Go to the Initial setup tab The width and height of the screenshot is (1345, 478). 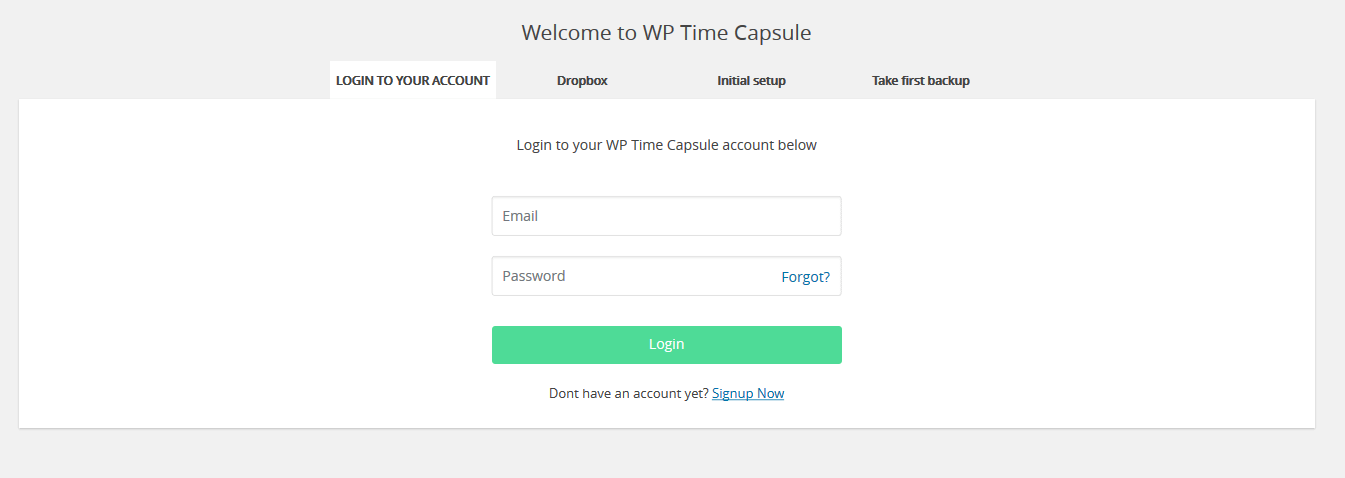coord(751,80)
